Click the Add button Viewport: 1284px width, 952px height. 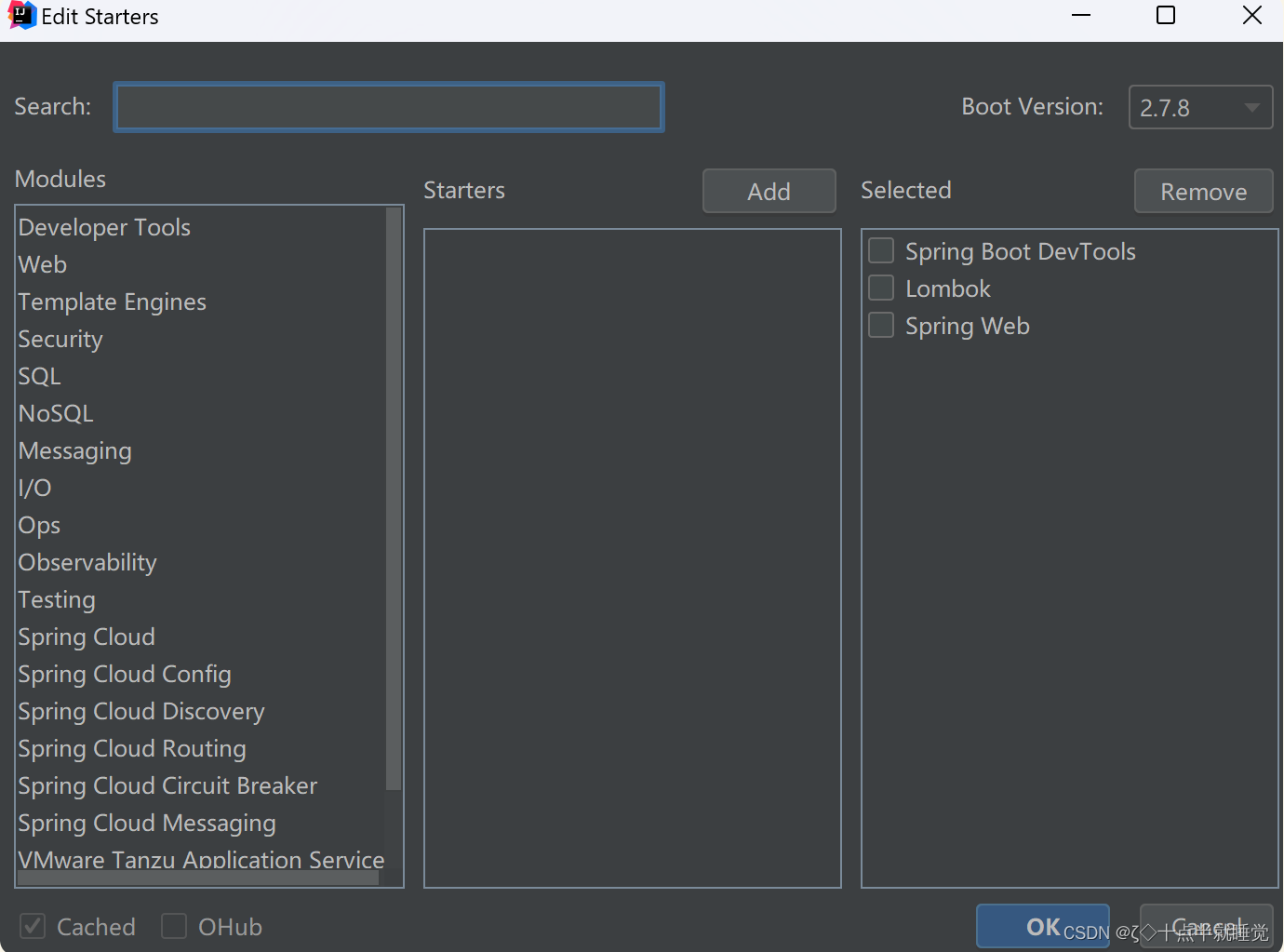click(769, 191)
